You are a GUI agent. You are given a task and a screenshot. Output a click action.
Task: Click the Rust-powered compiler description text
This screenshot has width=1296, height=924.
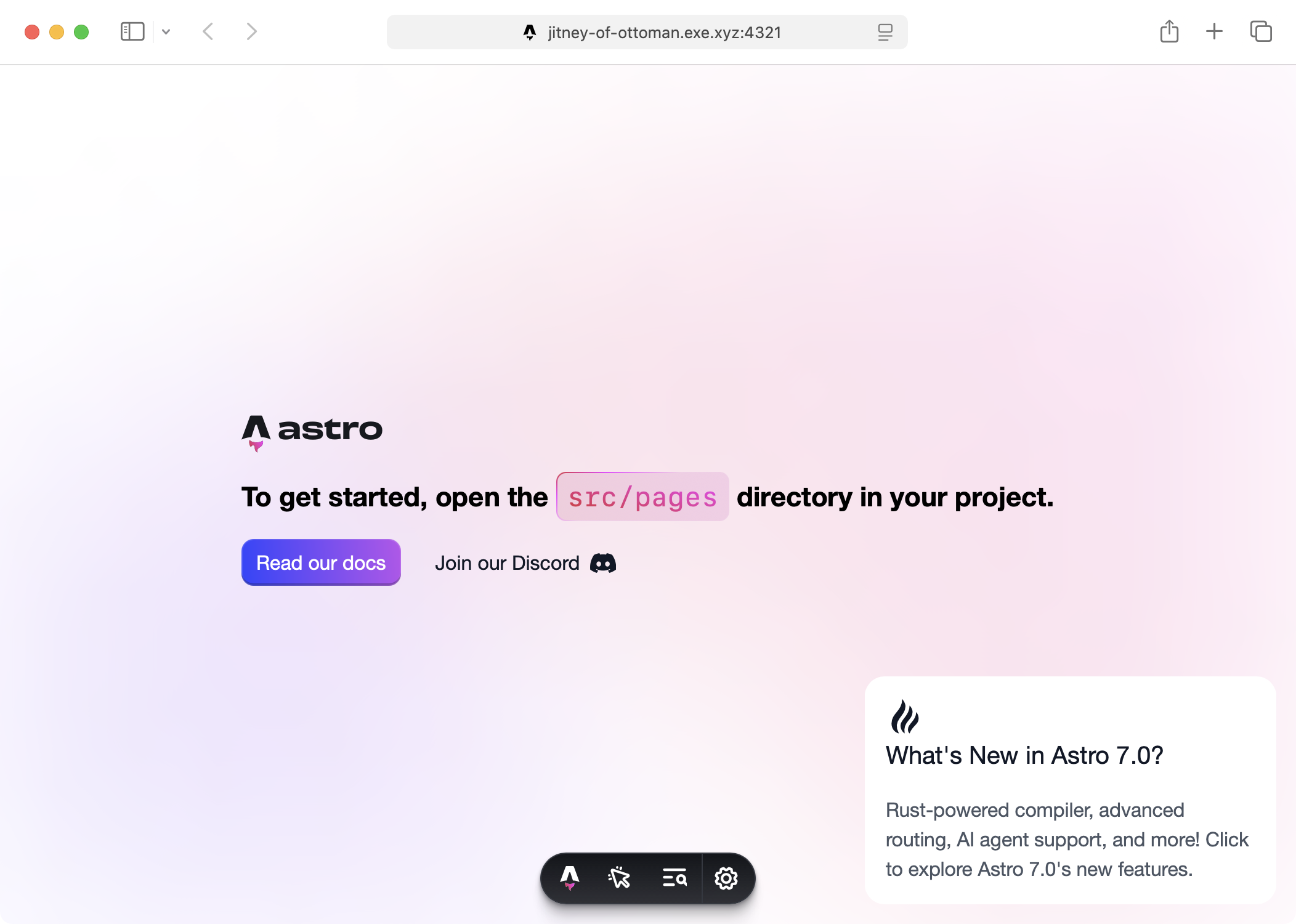click(x=1067, y=840)
